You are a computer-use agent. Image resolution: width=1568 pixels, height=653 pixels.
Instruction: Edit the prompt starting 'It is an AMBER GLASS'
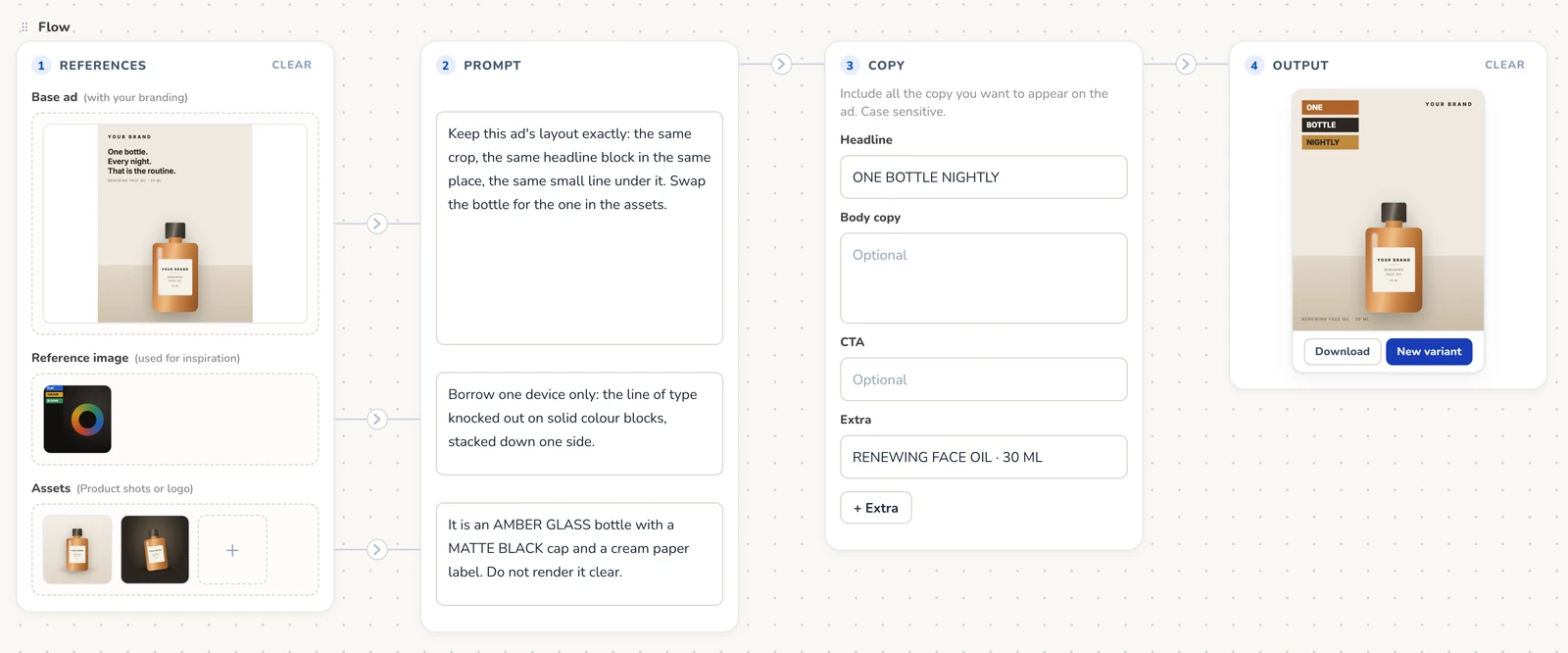click(579, 554)
